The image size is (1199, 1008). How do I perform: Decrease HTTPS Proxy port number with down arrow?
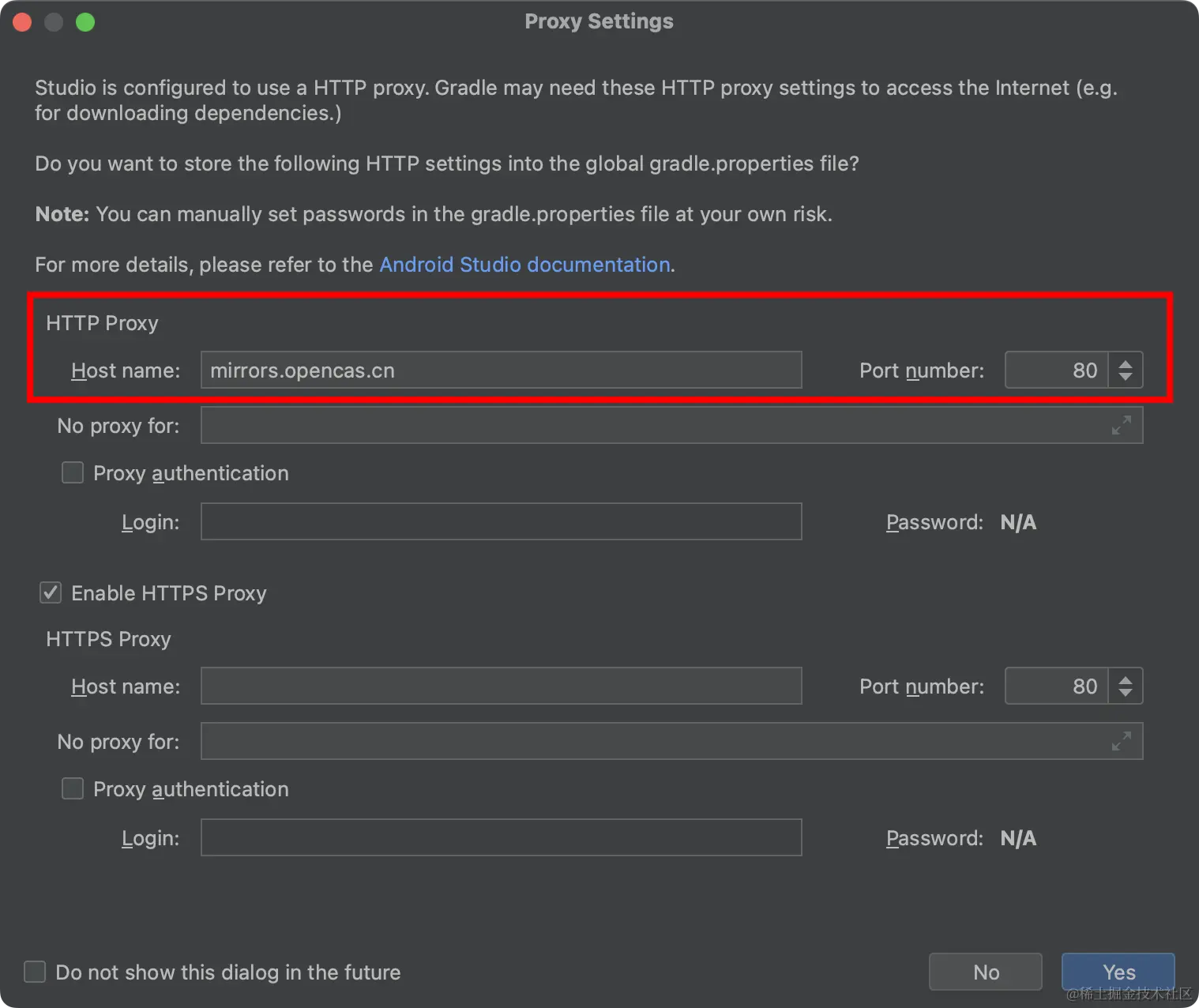1126,694
